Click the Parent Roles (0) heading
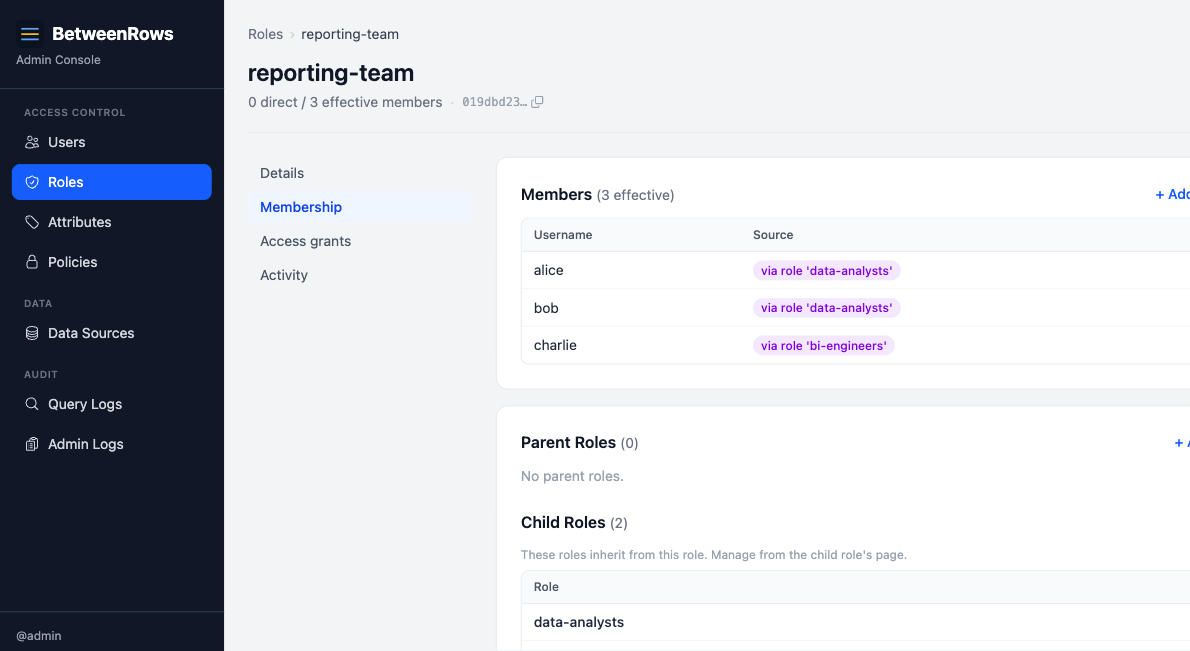1190x651 pixels. pyautogui.click(x=579, y=442)
